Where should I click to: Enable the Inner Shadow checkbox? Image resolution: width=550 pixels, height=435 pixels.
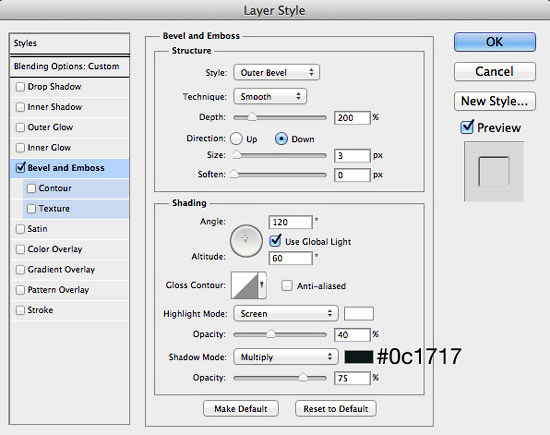point(20,107)
